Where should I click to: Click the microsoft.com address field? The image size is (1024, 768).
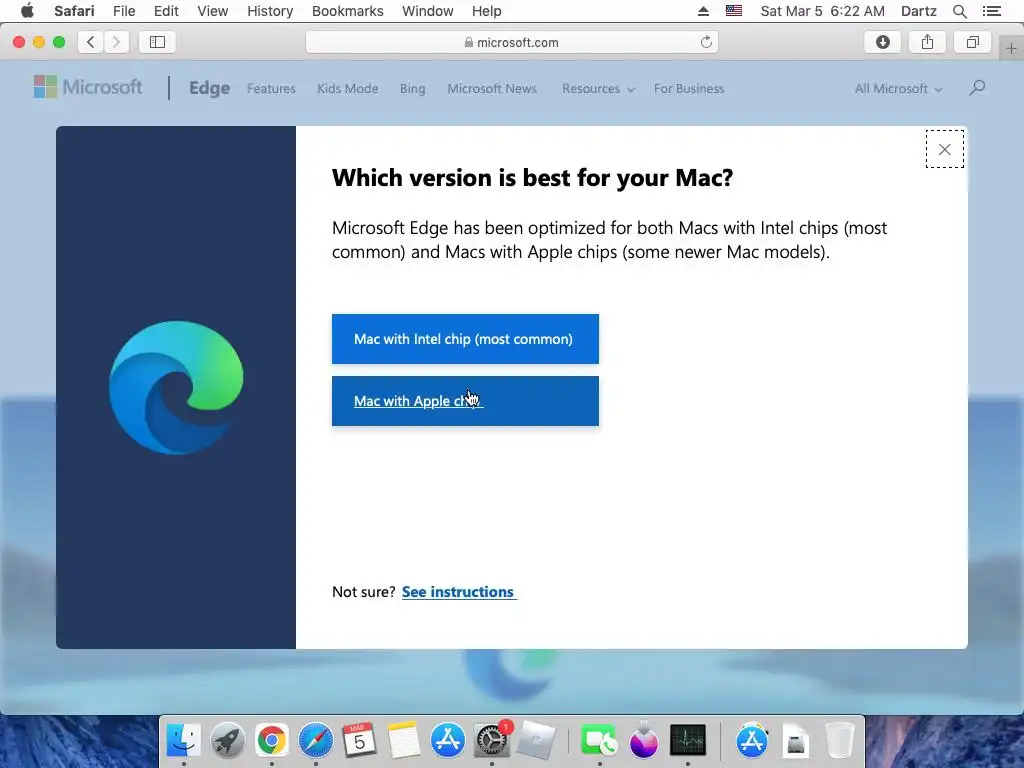(512, 42)
